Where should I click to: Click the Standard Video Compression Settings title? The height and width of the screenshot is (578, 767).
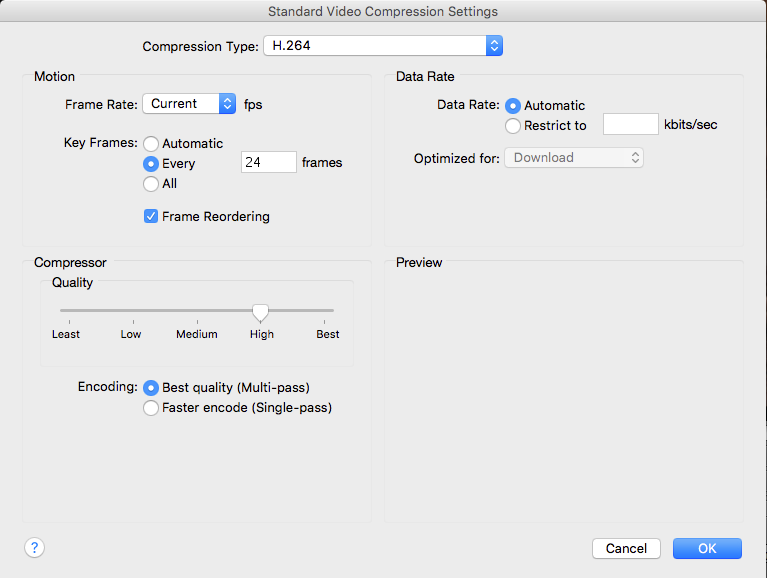tap(383, 11)
